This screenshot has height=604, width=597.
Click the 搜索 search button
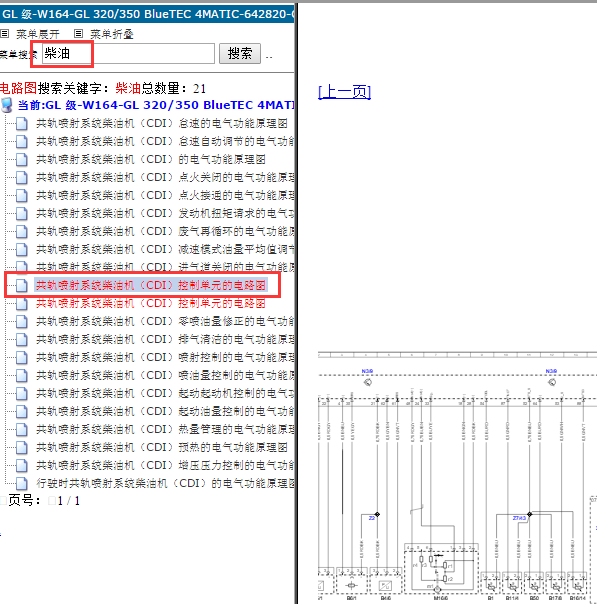pos(240,54)
